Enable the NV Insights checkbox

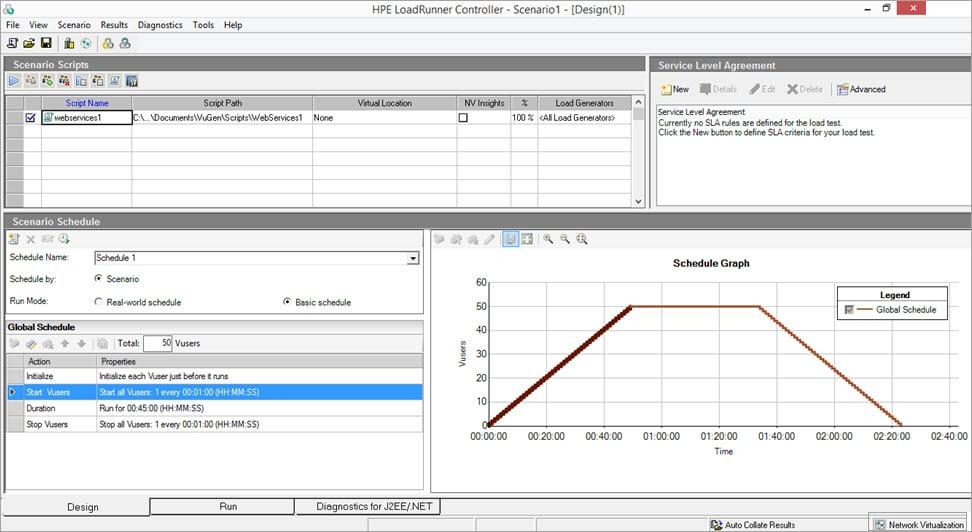click(463, 117)
